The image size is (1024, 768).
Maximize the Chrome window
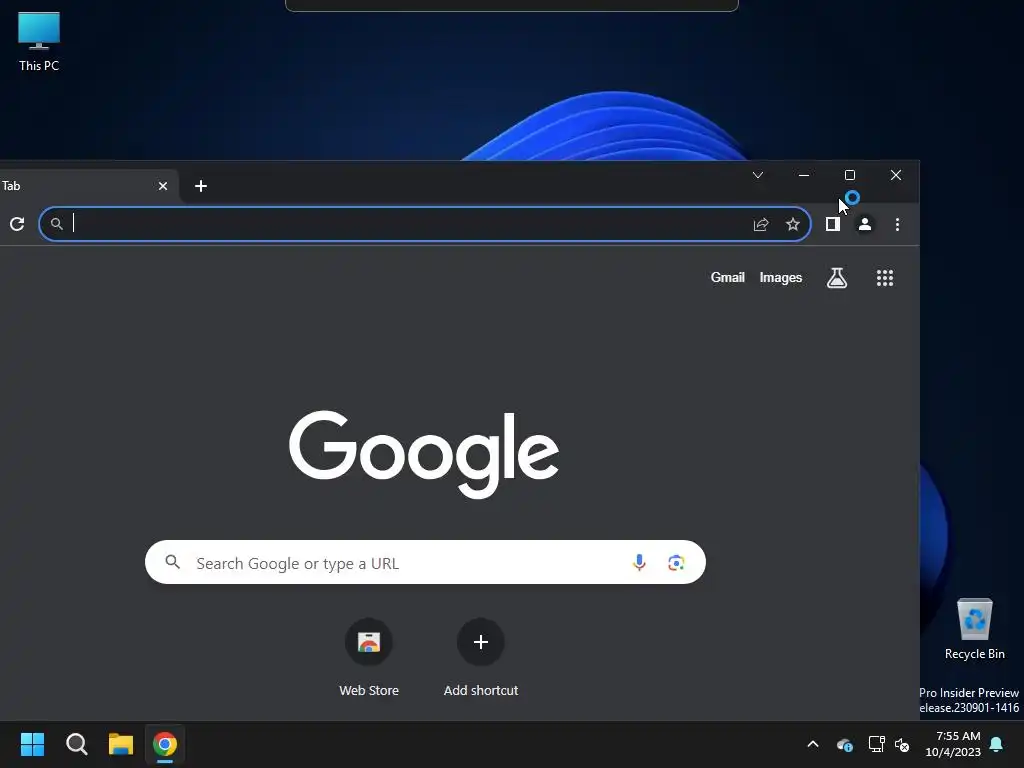click(x=850, y=175)
